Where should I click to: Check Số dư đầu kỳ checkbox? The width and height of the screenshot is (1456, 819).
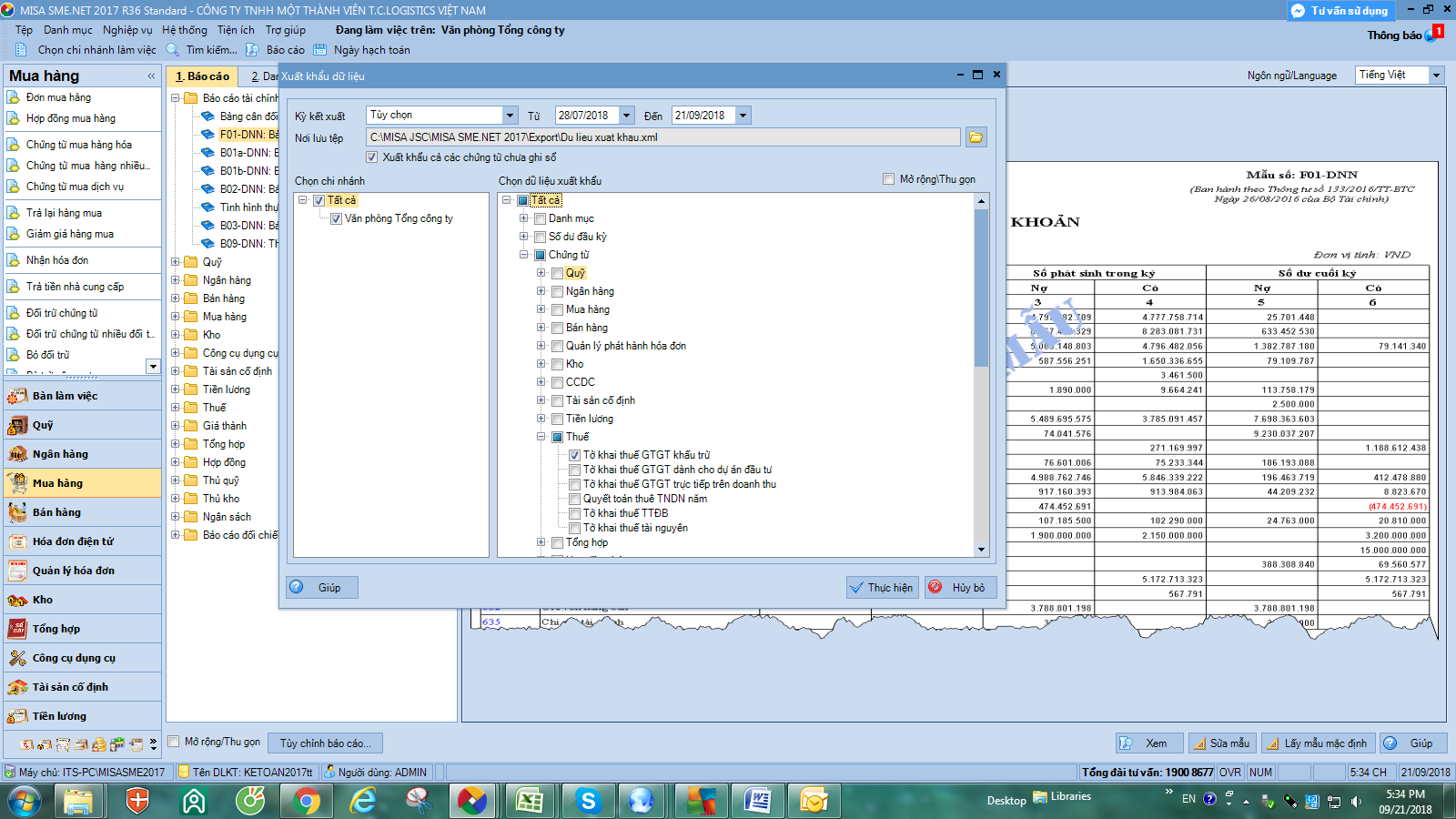(x=541, y=237)
